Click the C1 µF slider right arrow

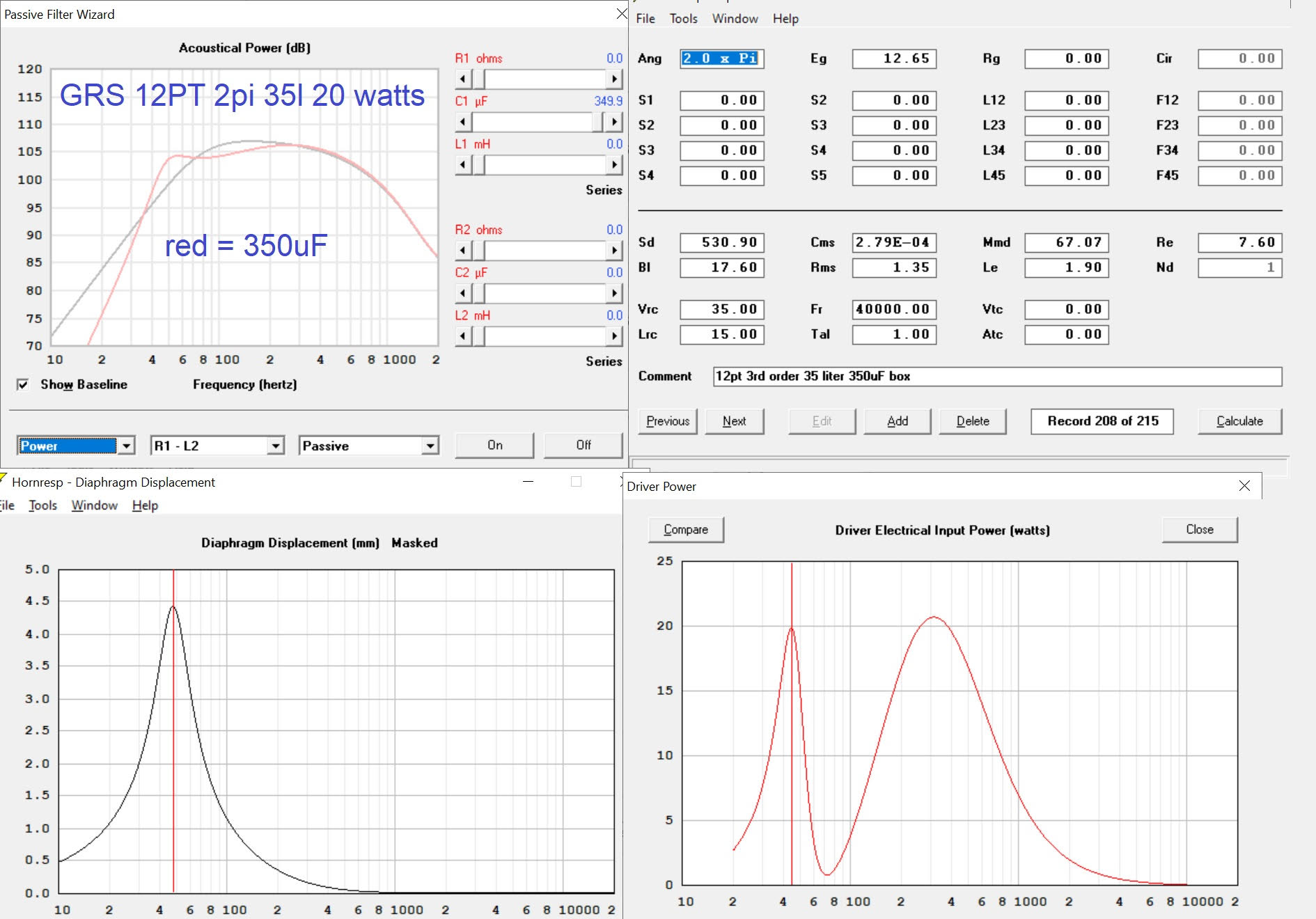coord(614,122)
